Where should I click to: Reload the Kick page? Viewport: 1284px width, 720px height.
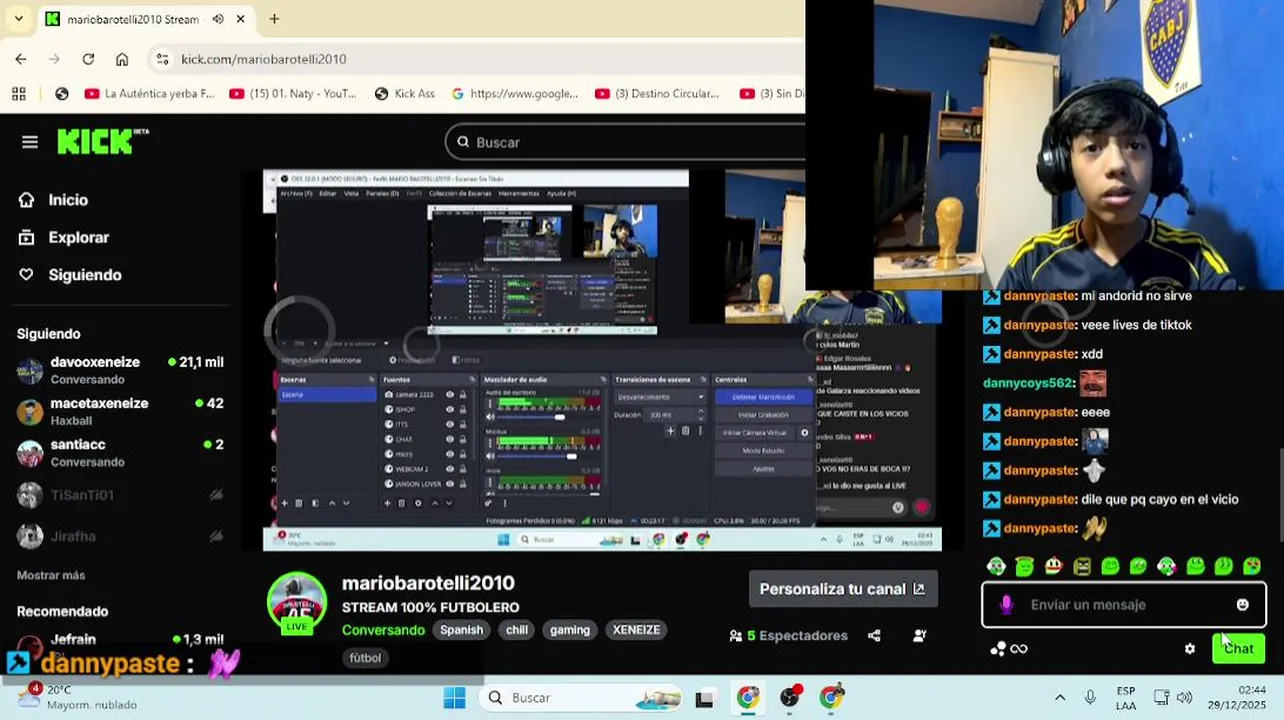[88, 59]
